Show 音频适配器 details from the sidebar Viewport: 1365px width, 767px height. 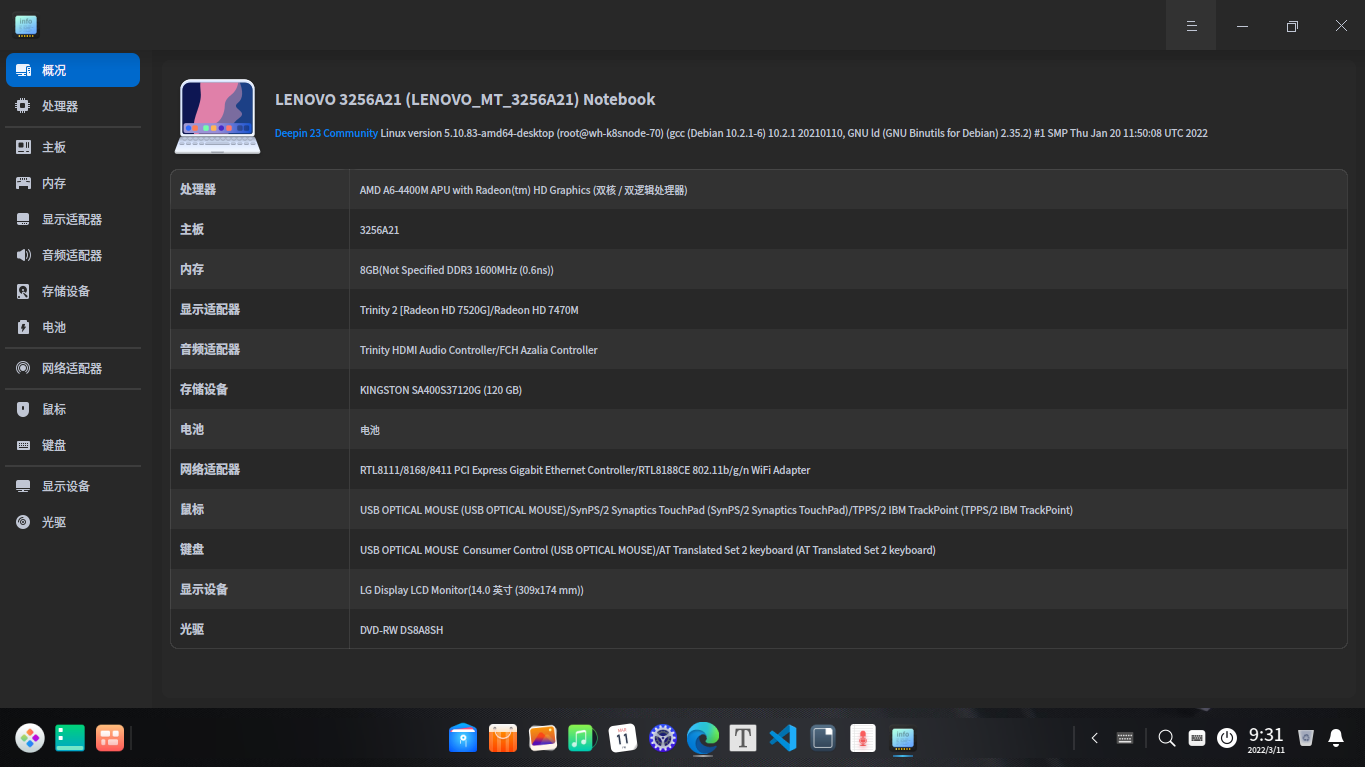tap(73, 255)
